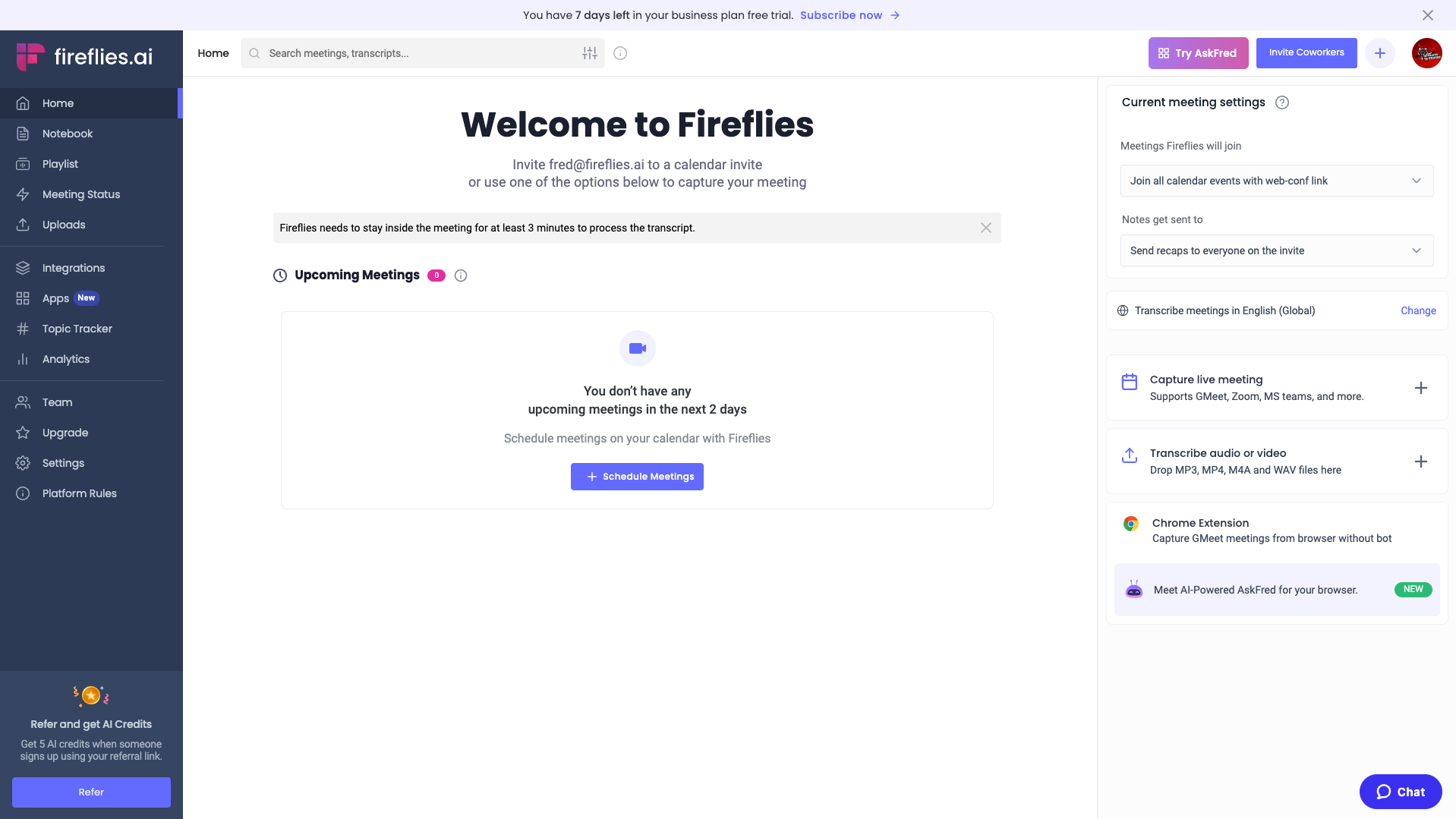This screenshot has height=819, width=1456.
Task: Click help icon next to Current meeting settings
Action: (x=1282, y=102)
